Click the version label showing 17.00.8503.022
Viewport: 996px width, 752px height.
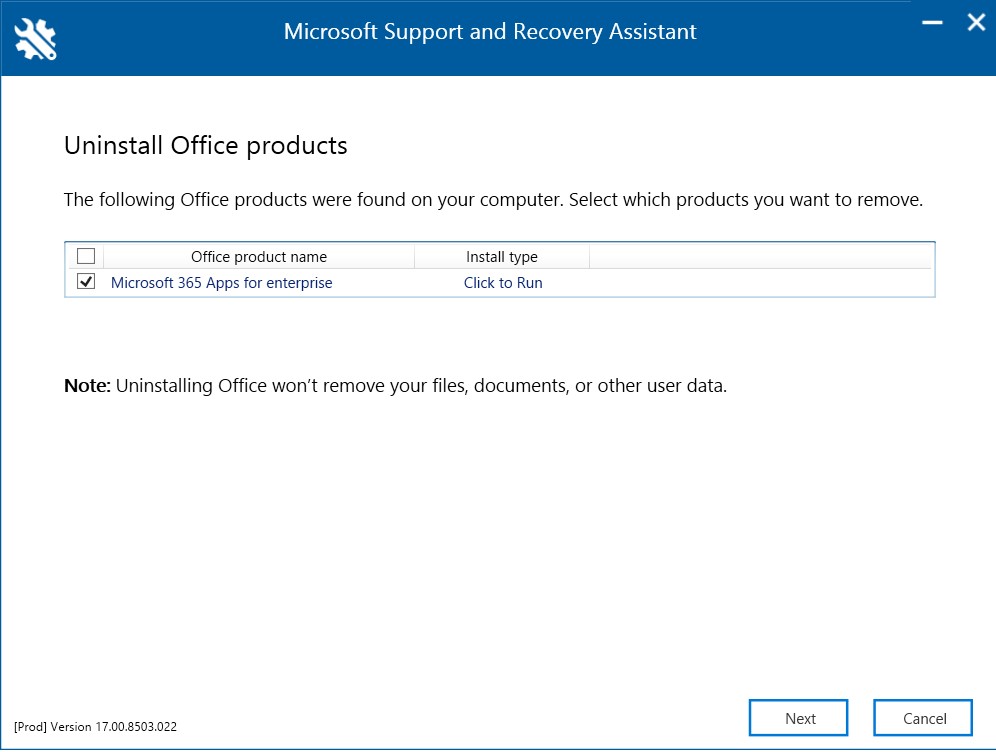coord(95,727)
